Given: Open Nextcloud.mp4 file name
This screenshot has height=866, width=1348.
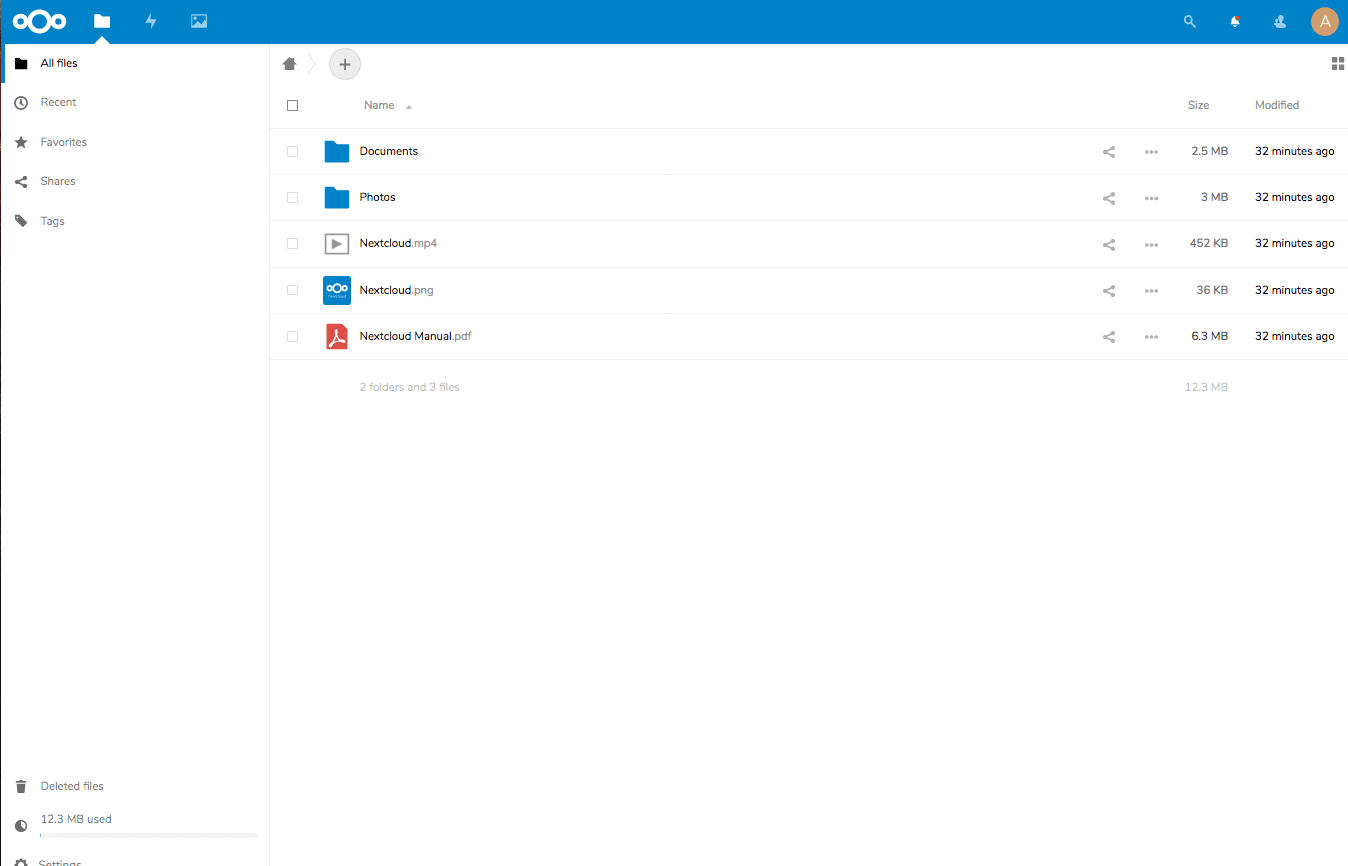Looking at the screenshot, I should point(398,244).
